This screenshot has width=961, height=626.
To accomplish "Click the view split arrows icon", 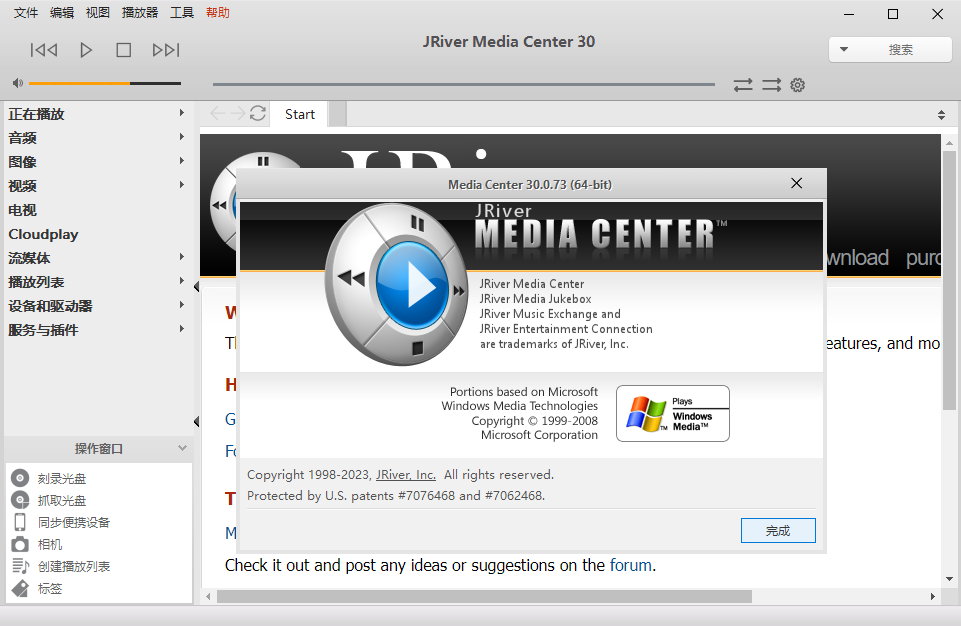I will [x=941, y=115].
